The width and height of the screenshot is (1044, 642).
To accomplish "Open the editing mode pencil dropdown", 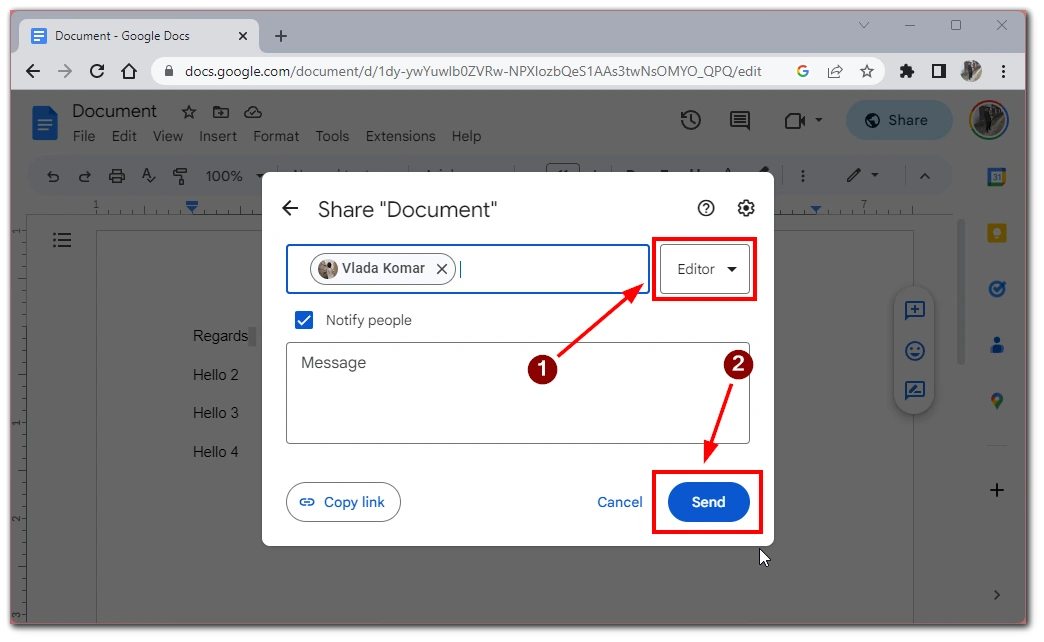I will (862, 176).
